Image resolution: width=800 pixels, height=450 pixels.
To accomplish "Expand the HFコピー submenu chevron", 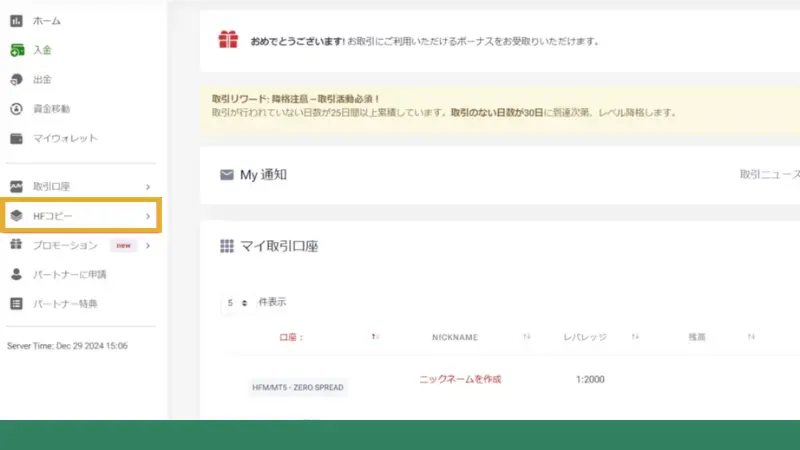I will 148,216.
